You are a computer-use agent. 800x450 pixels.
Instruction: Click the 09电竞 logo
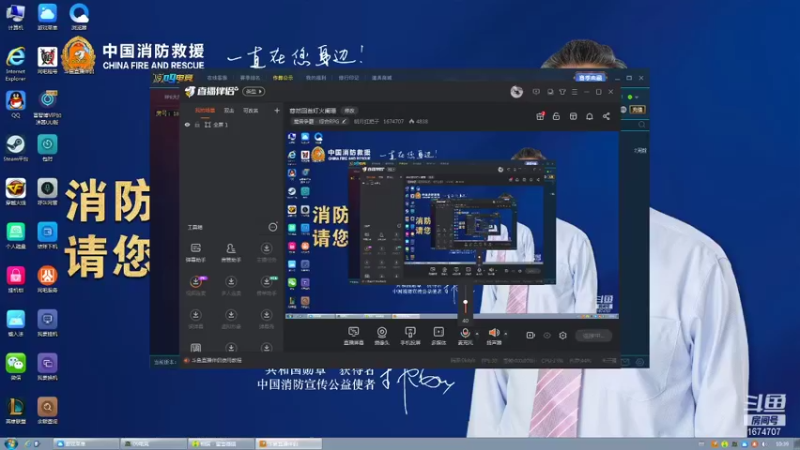tap(173, 78)
